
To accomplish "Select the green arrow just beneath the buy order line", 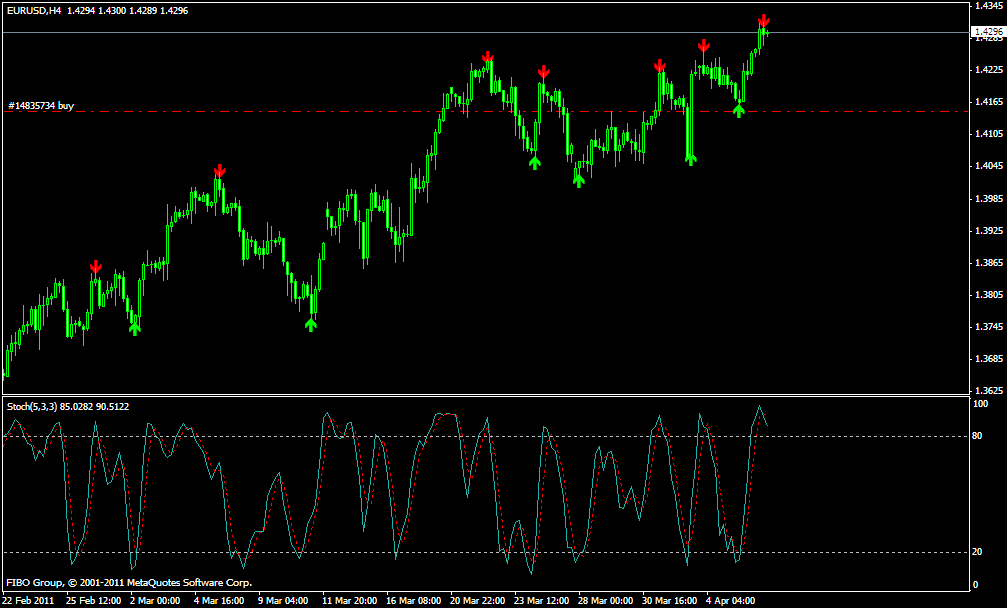I will click(739, 111).
